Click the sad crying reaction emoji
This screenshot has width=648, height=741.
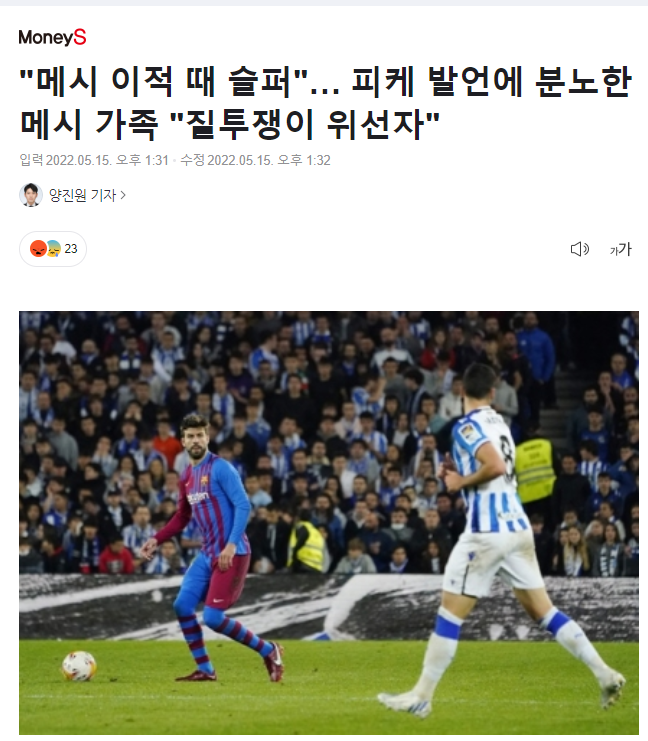click(54, 249)
